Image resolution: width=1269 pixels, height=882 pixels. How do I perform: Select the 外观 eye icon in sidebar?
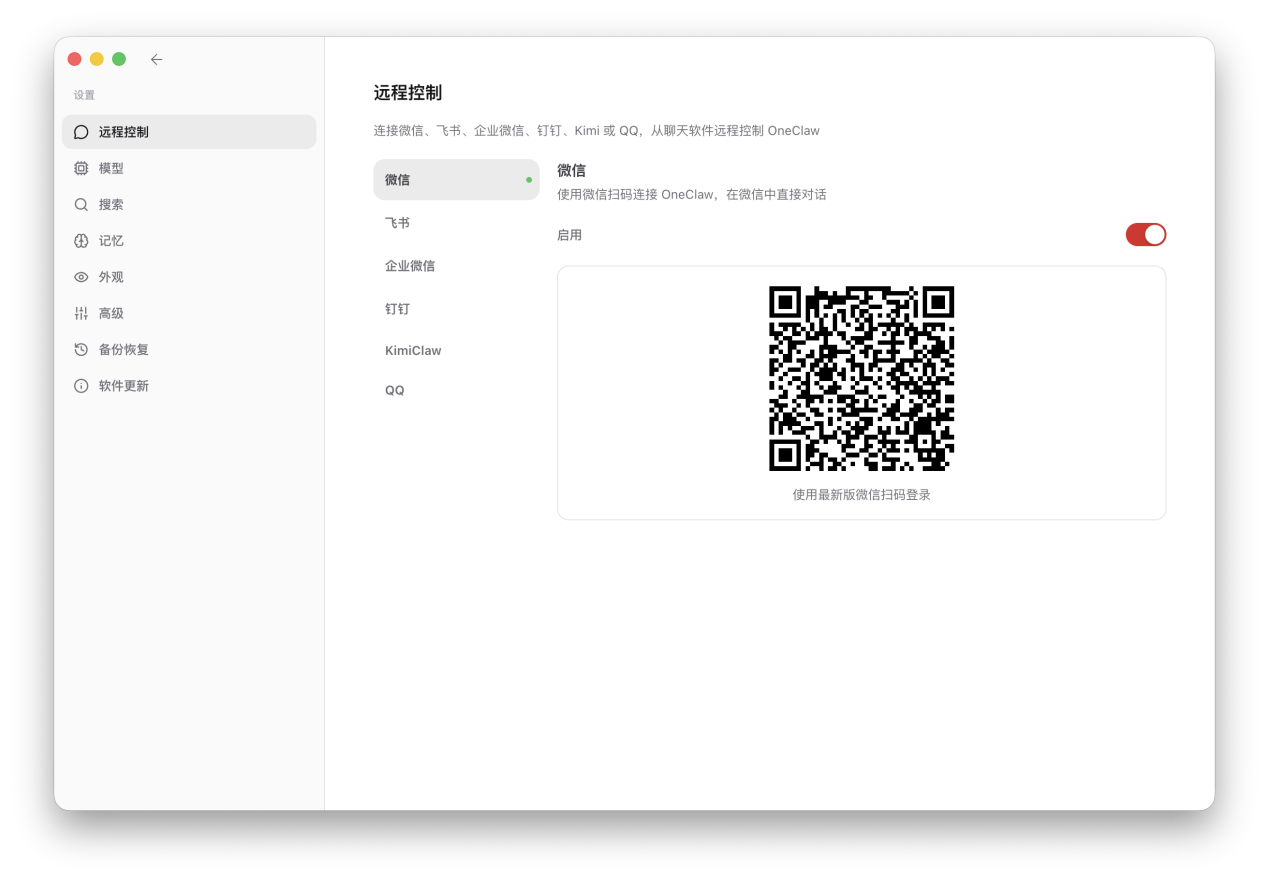(x=81, y=277)
